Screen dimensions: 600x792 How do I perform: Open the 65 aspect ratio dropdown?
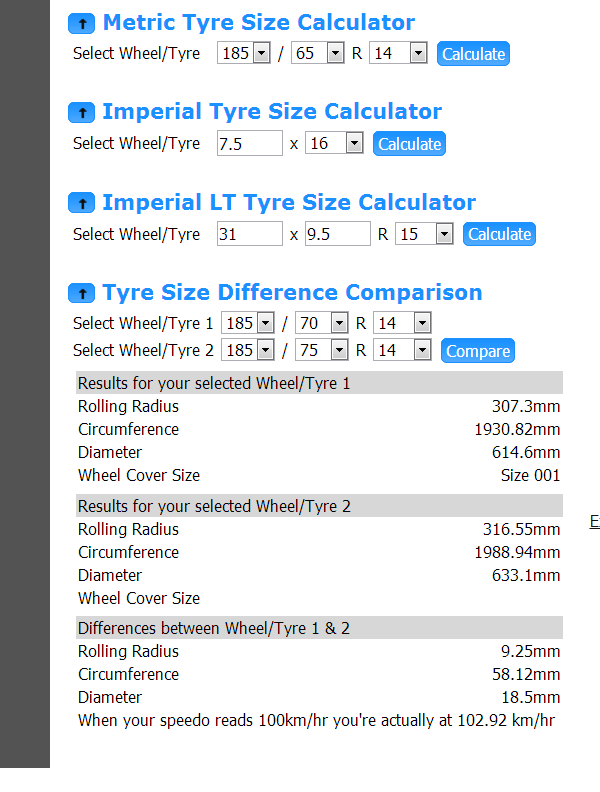point(318,53)
